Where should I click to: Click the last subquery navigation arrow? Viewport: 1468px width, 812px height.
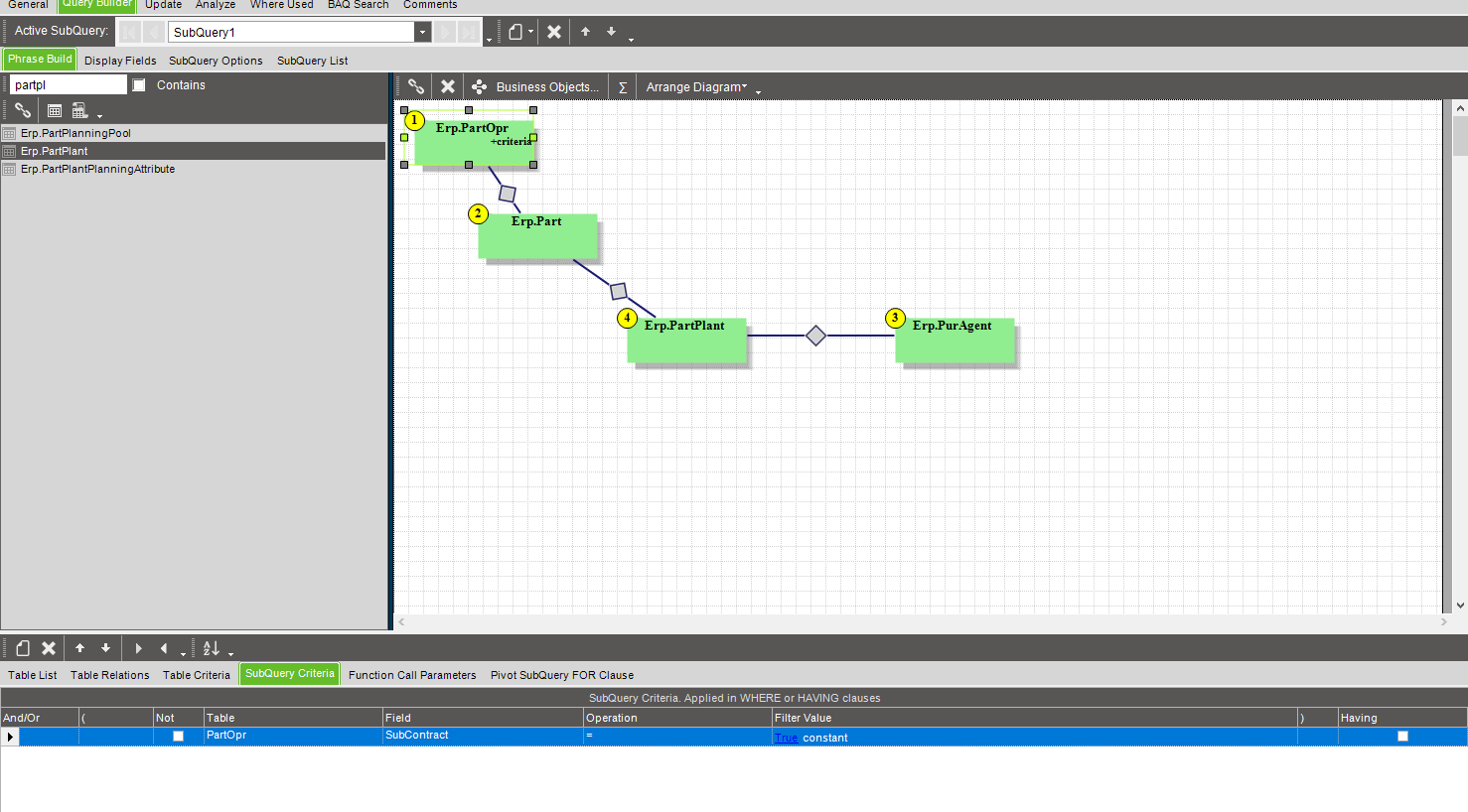tap(468, 32)
